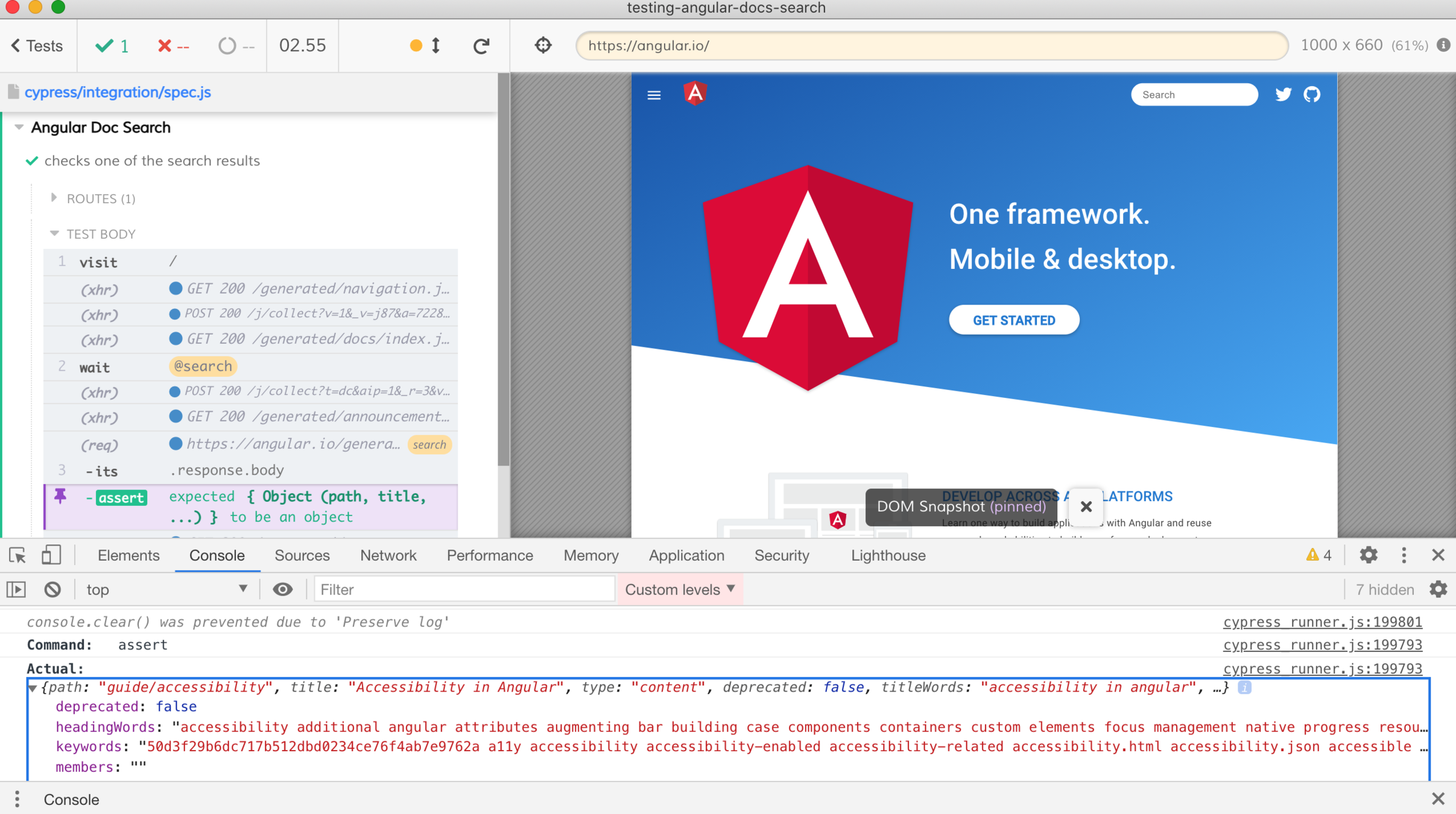Screen dimensions: 1456x814
Task: Click the Twitter icon on Angular page
Action: (1283, 95)
